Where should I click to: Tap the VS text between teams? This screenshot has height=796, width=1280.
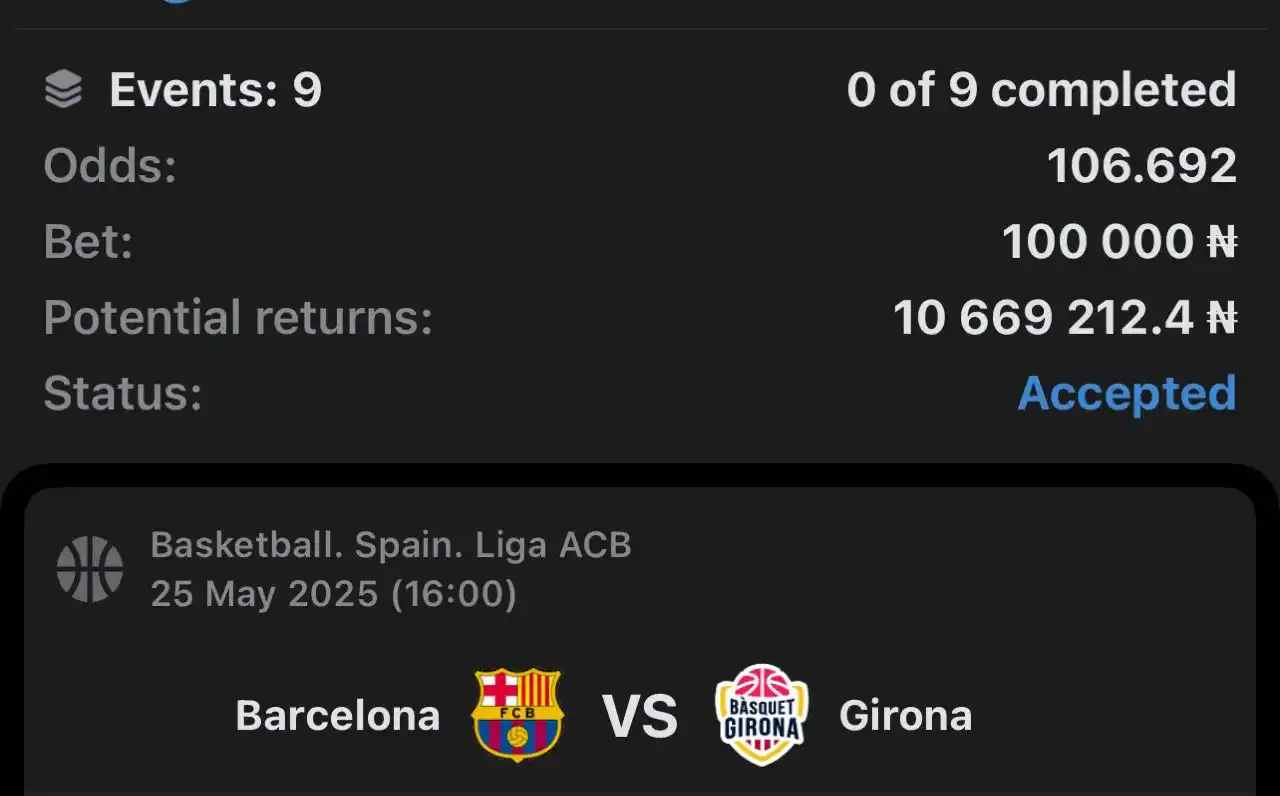click(x=640, y=716)
